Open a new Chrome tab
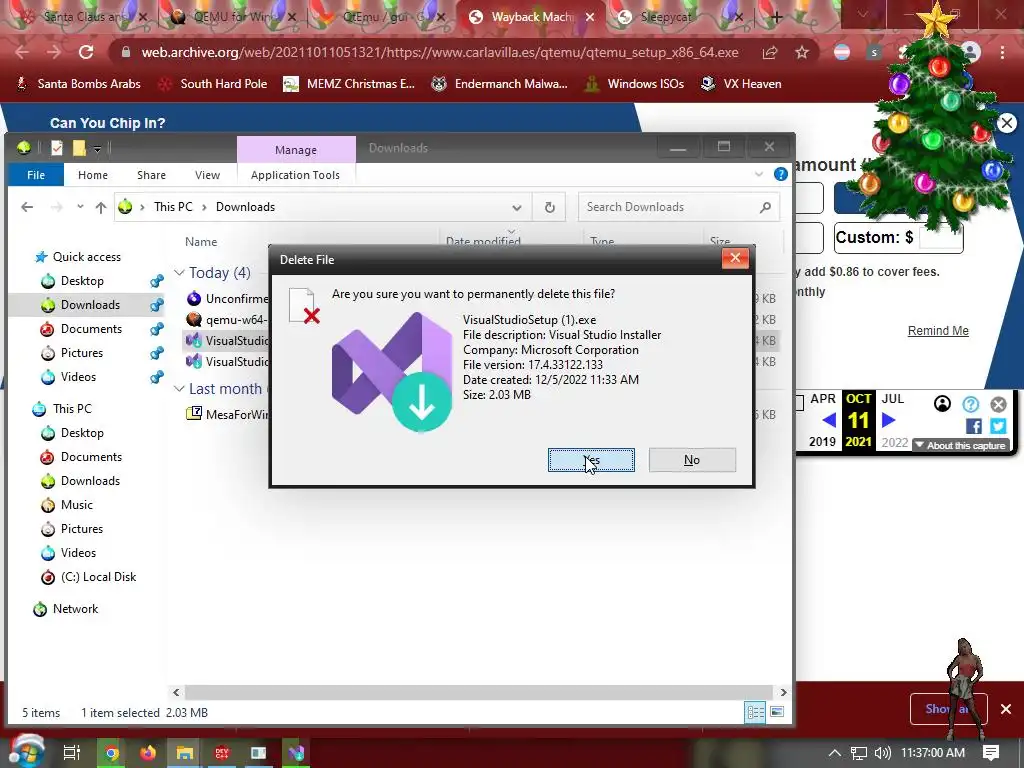This screenshot has height=768, width=1024. click(776, 18)
